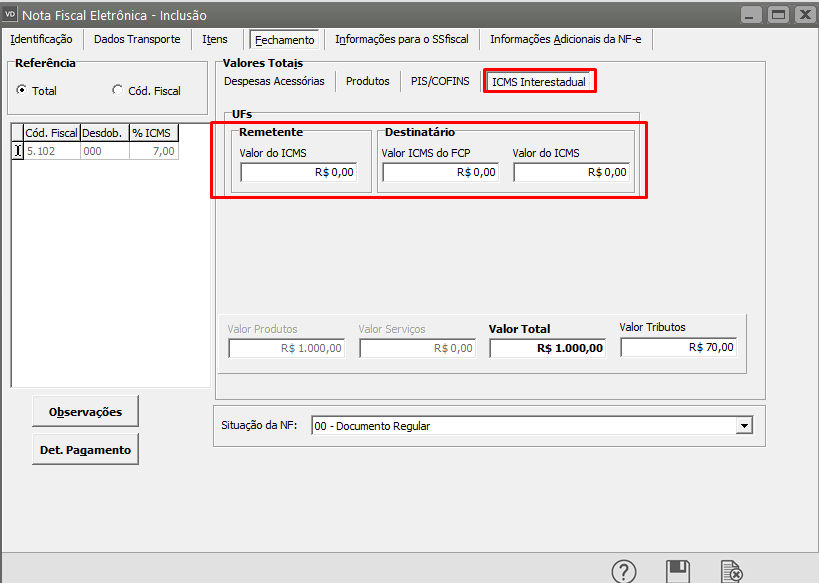Image resolution: width=819 pixels, height=583 pixels.
Task: Select the Total reference radio button
Action: [22, 90]
